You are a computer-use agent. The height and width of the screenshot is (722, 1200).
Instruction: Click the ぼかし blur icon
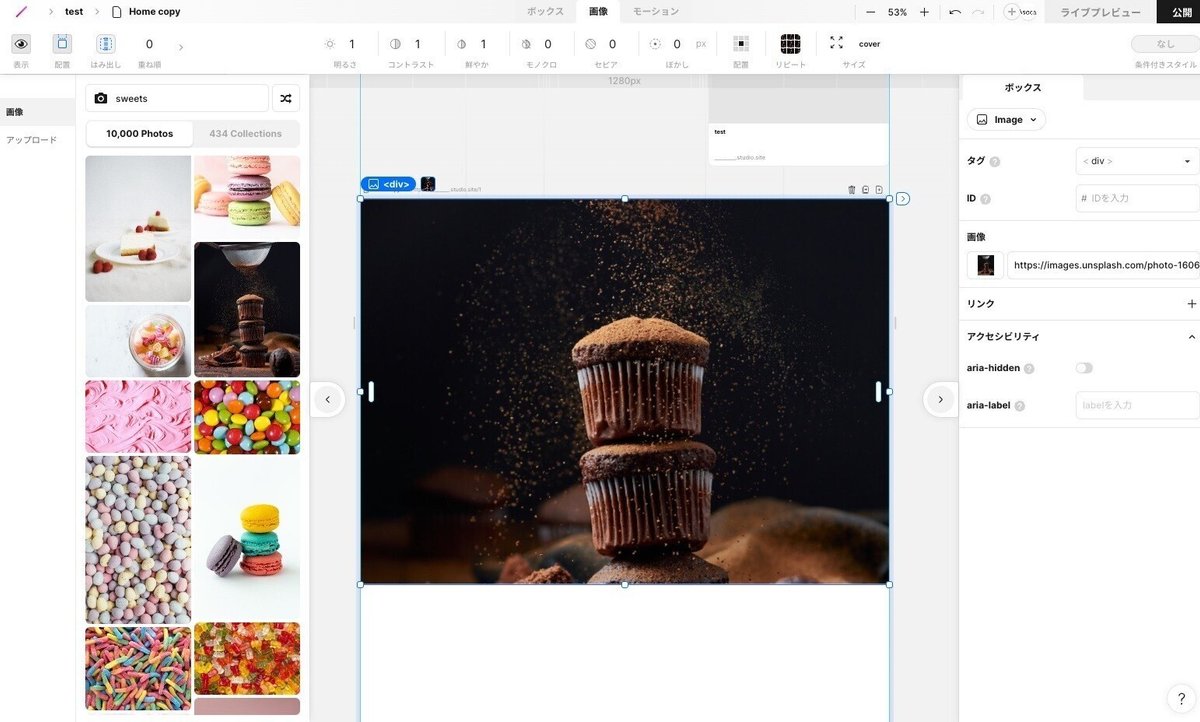[655, 44]
